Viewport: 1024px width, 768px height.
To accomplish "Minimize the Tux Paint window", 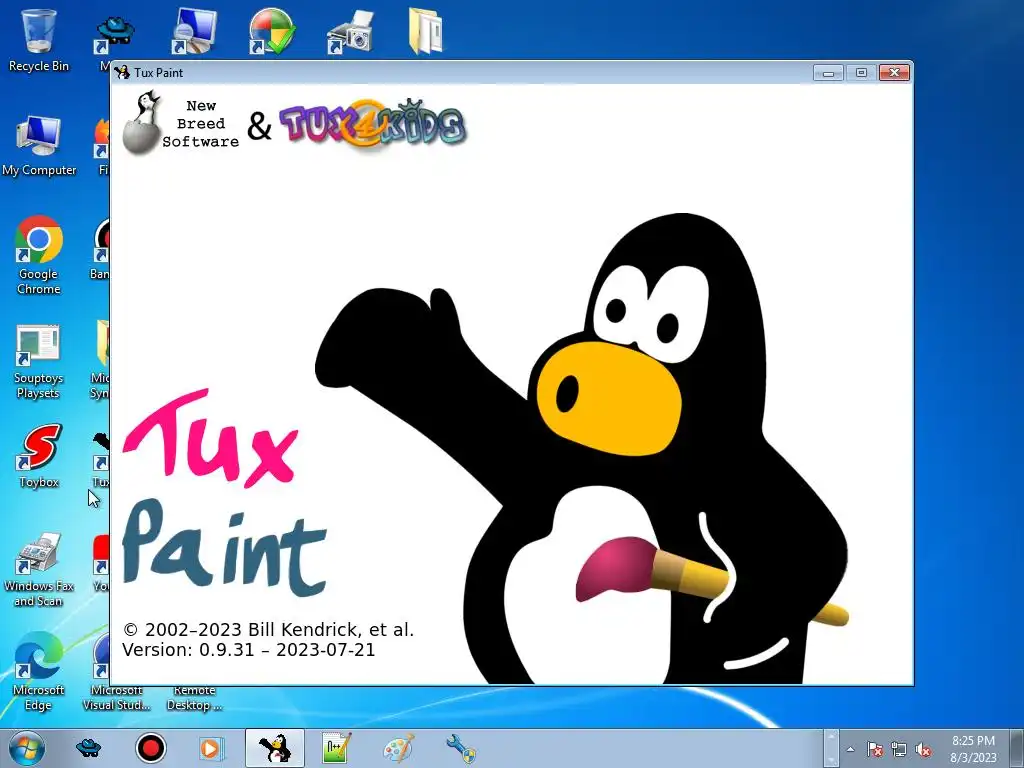I will point(828,72).
